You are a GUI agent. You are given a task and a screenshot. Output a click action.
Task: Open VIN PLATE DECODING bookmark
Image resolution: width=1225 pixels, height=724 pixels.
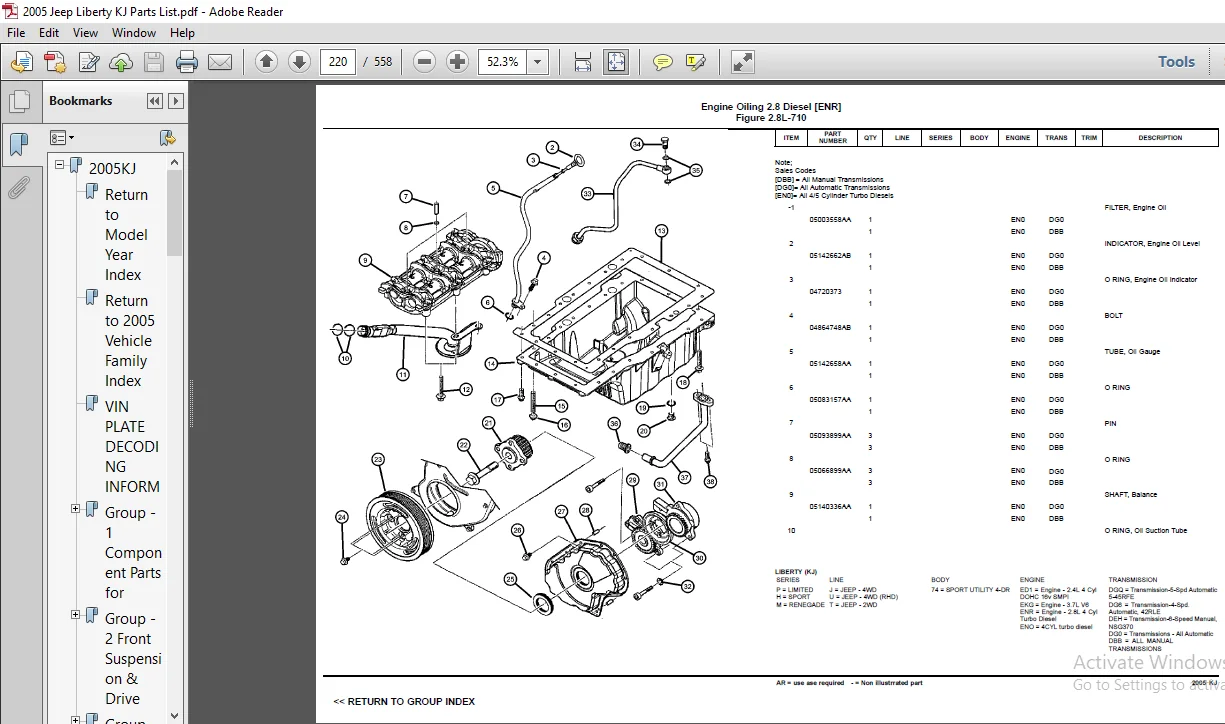[132, 447]
